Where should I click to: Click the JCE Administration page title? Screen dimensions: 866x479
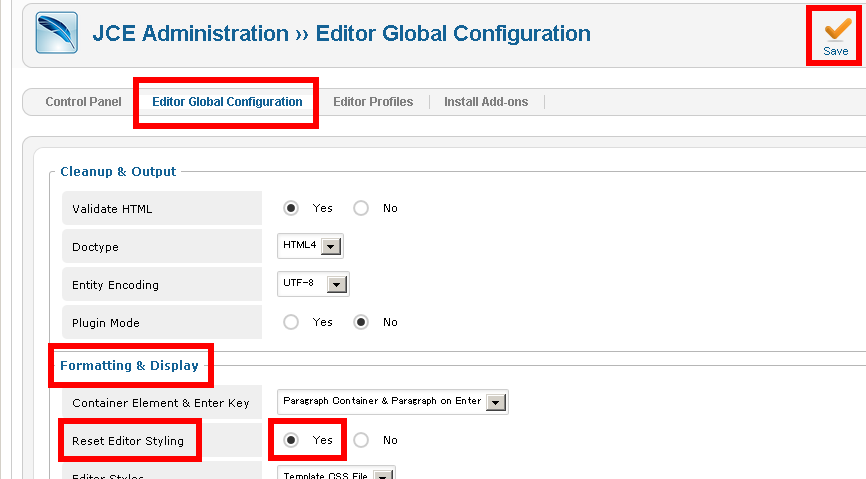coord(341,34)
